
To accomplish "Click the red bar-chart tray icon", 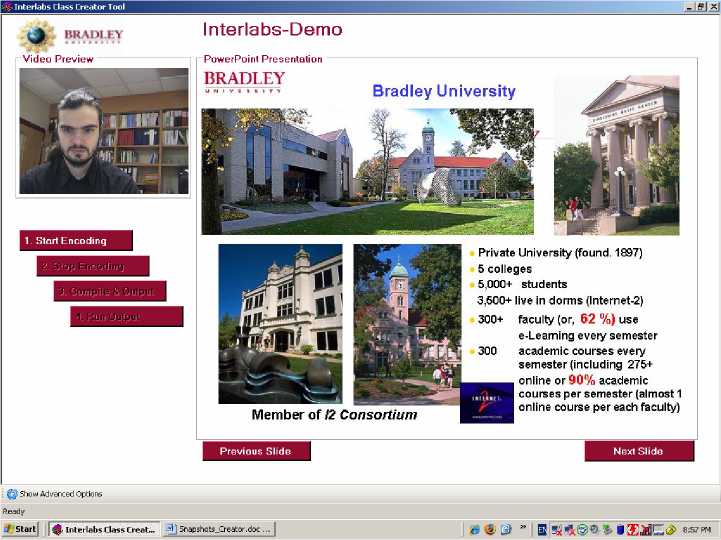I will tap(646, 530).
